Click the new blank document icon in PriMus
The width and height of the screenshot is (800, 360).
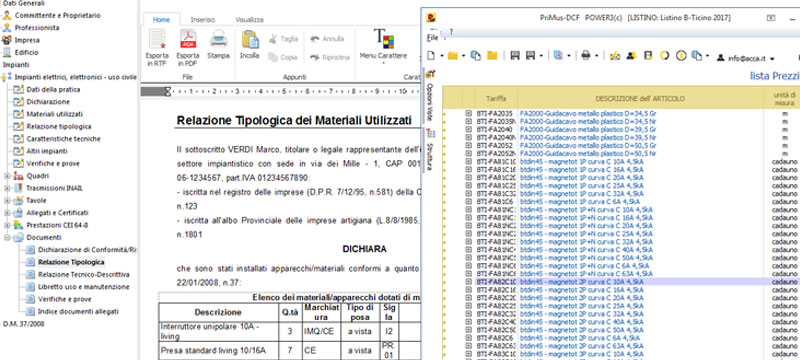(432, 56)
